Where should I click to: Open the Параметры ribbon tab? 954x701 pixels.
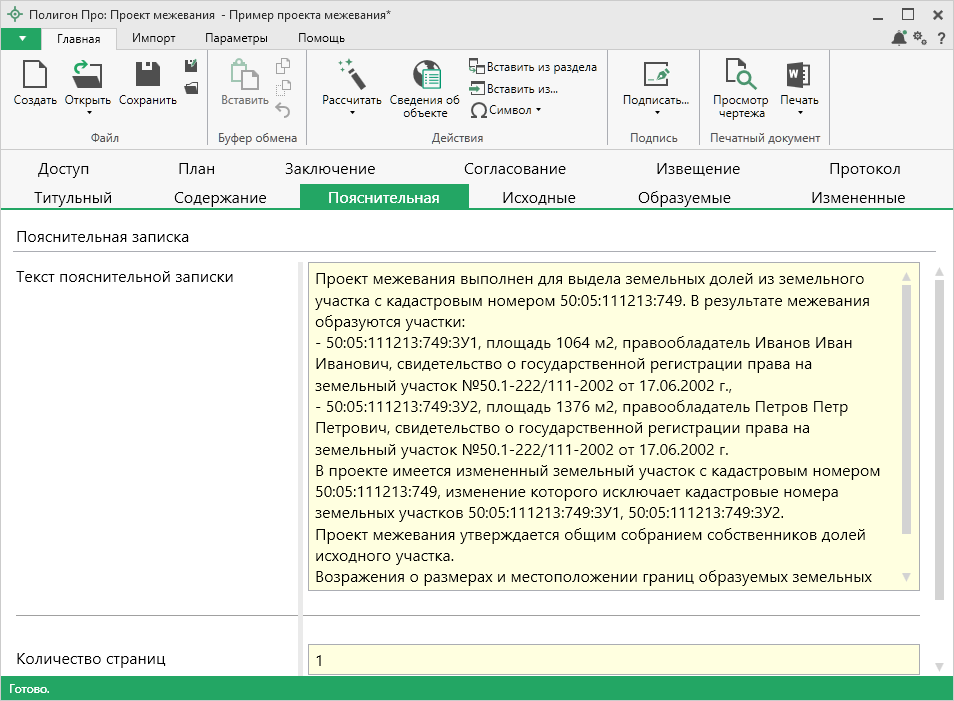click(x=236, y=38)
